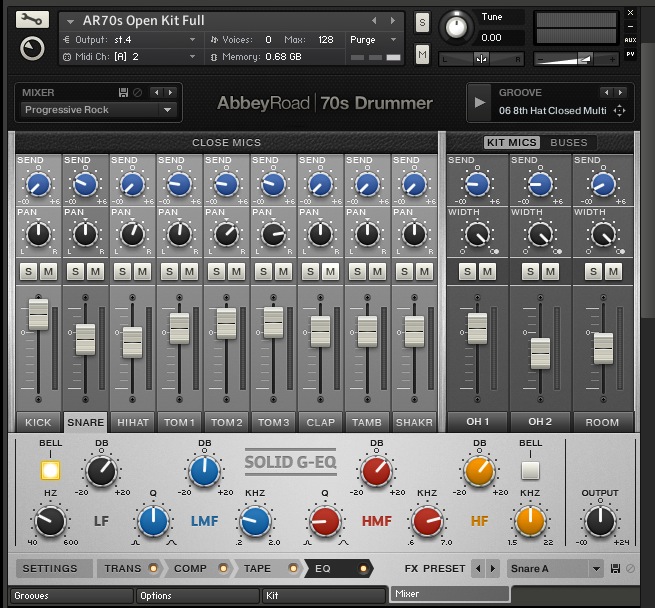Open the SETTINGS panel
This screenshot has height=608, width=655.
click(54, 568)
